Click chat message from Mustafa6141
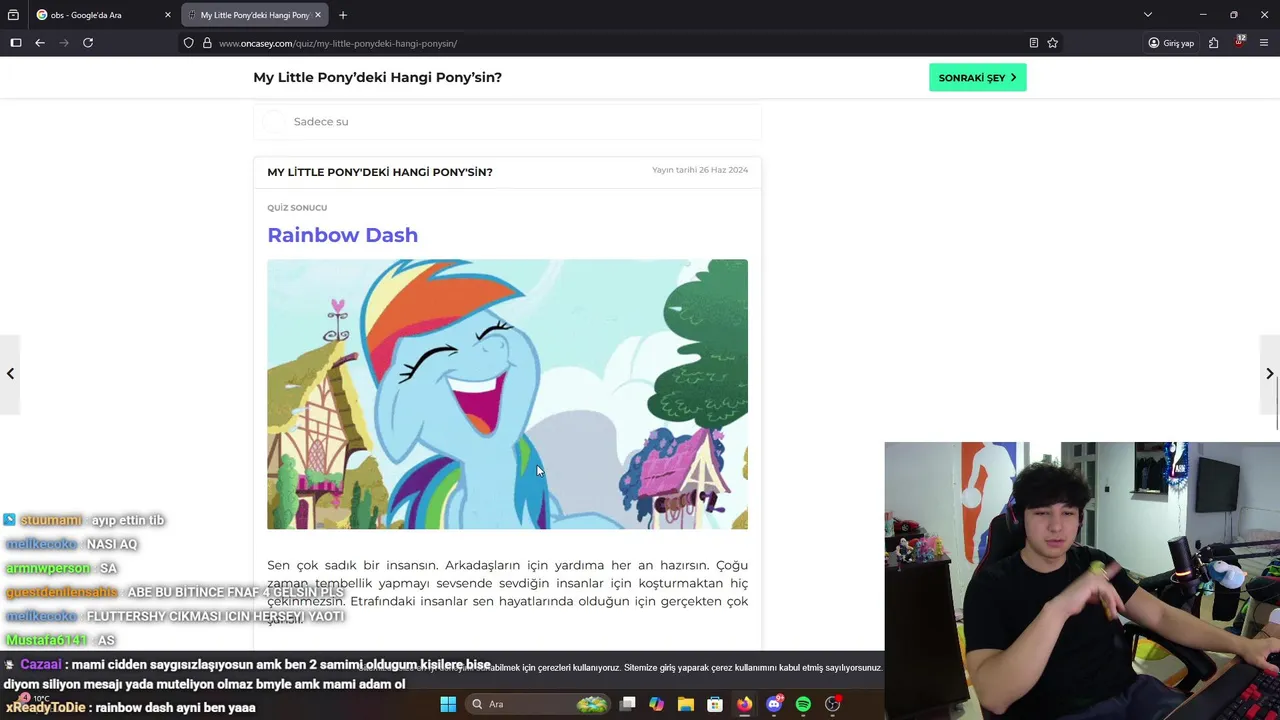 (60, 640)
